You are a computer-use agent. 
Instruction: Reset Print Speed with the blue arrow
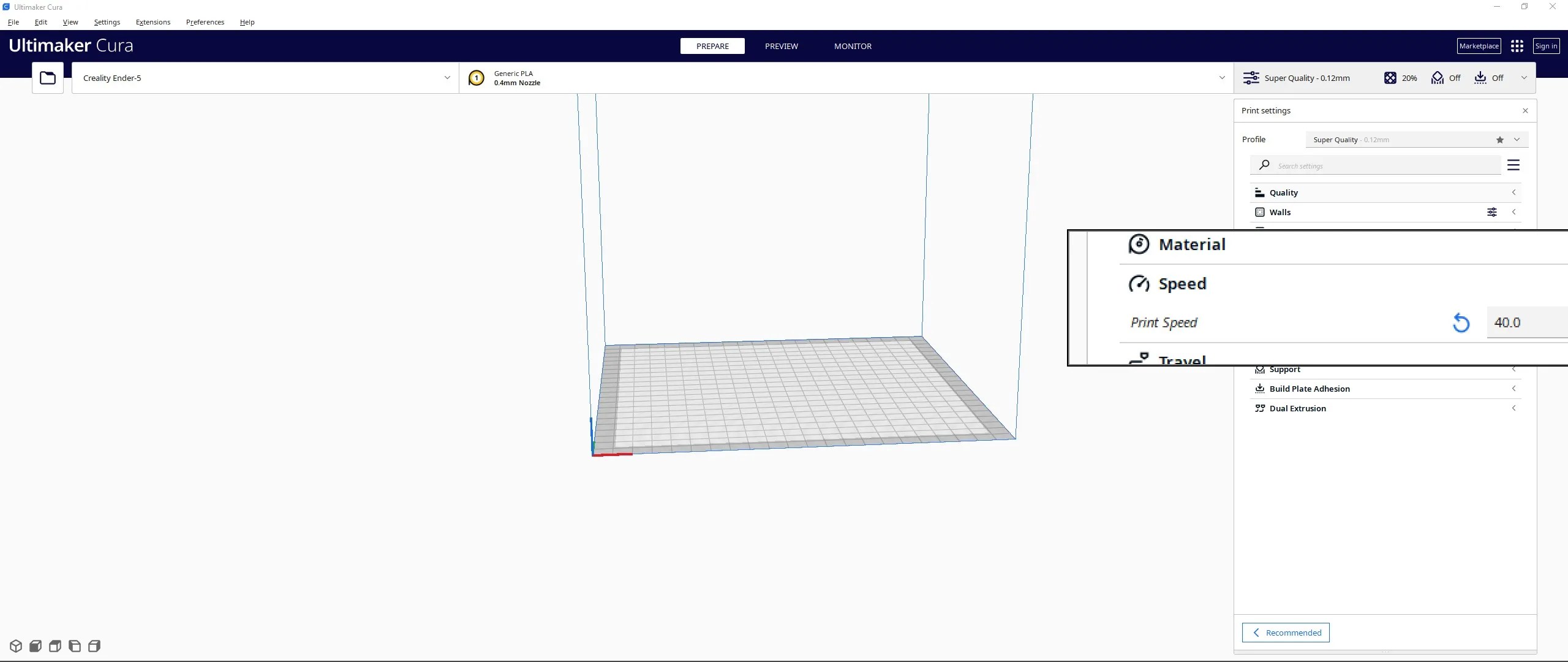[1461, 322]
